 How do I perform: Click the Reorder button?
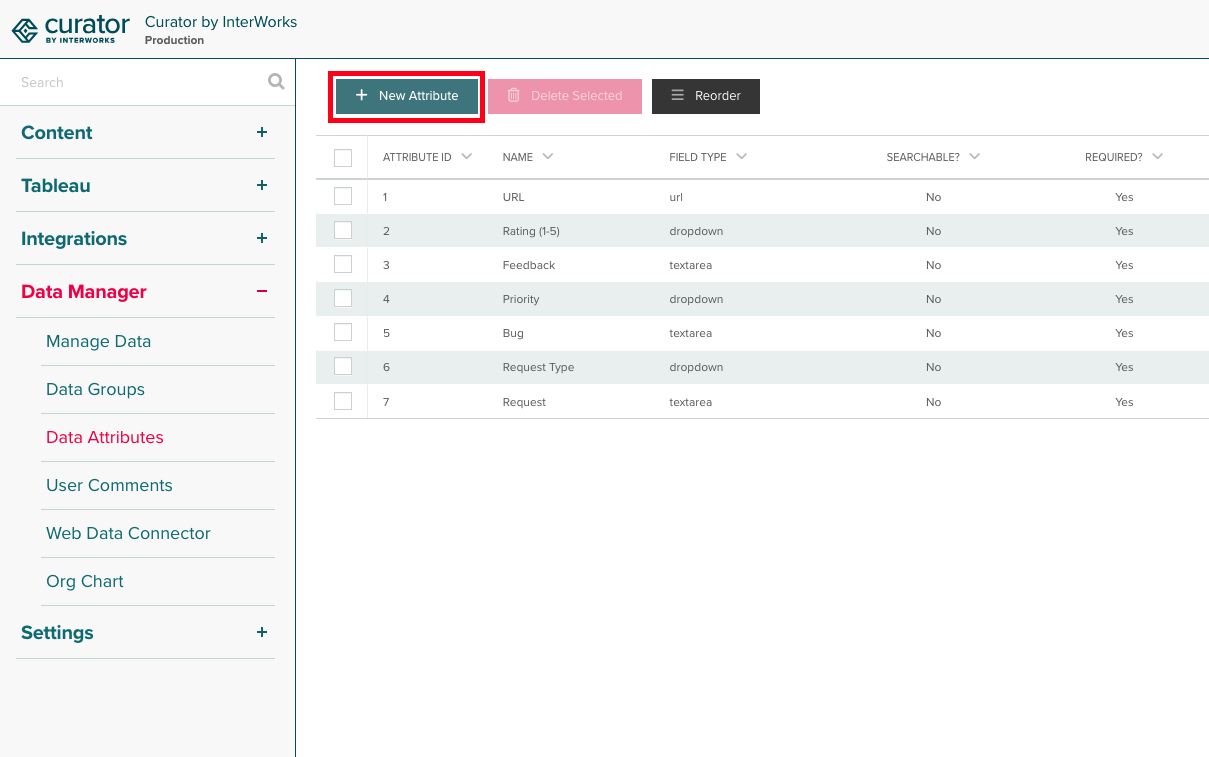point(705,96)
